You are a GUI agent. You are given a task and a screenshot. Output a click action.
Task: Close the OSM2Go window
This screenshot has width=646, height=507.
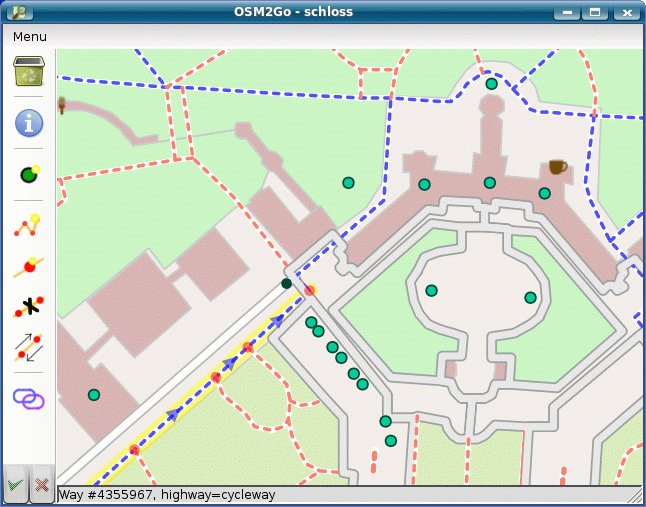pyautogui.click(x=627, y=12)
